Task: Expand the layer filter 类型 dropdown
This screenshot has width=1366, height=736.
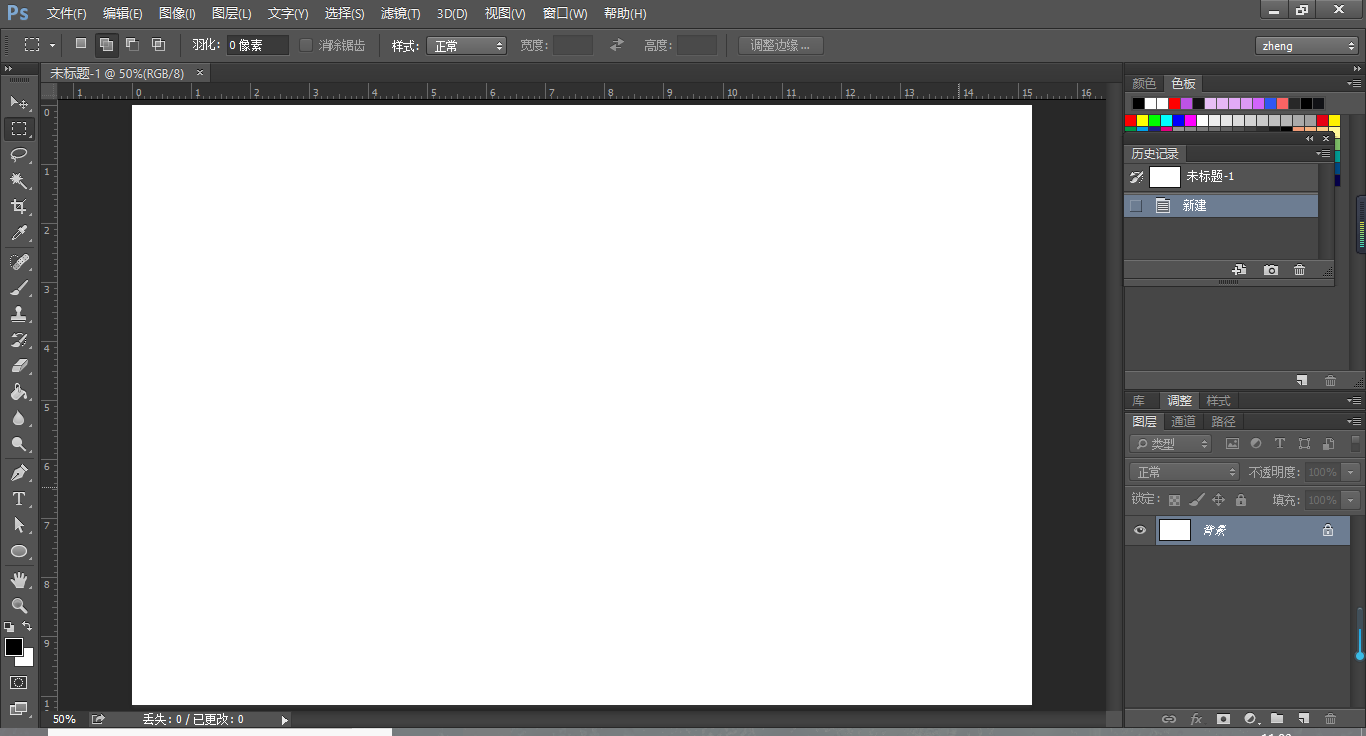Action: point(1171,444)
